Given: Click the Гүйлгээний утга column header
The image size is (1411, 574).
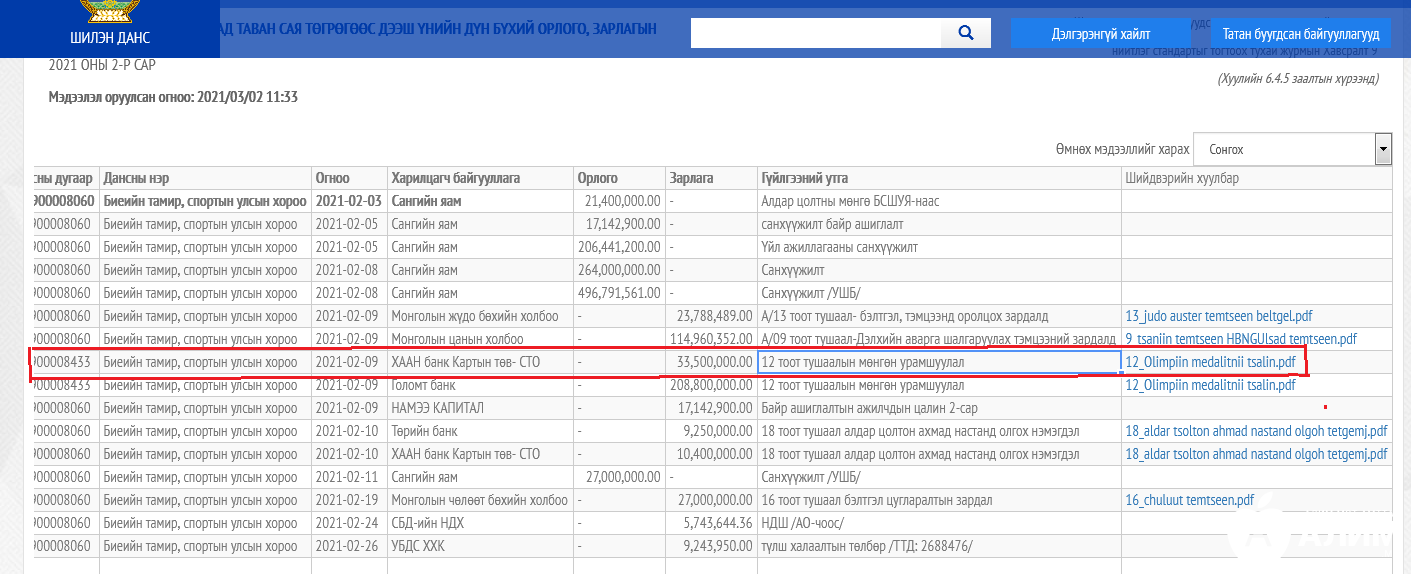Looking at the screenshot, I should click(x=939, y=178).
